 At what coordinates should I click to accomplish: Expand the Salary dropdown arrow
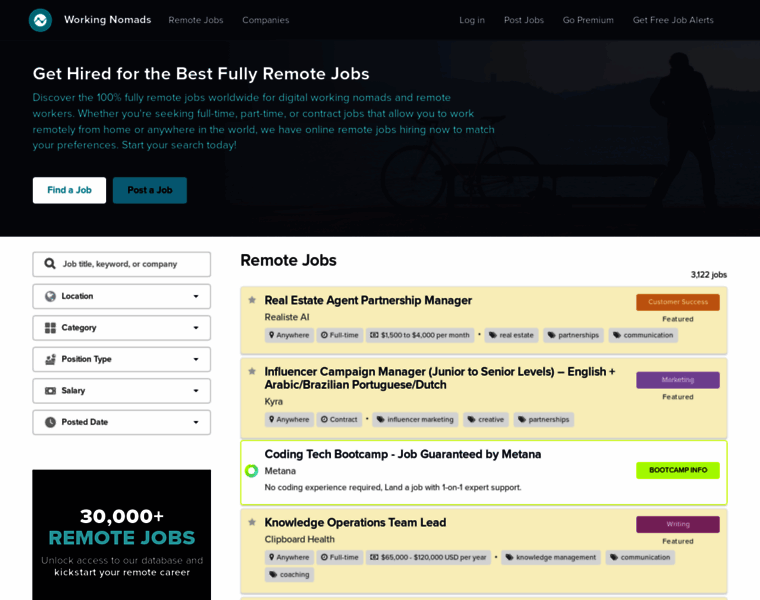[196, 391]
